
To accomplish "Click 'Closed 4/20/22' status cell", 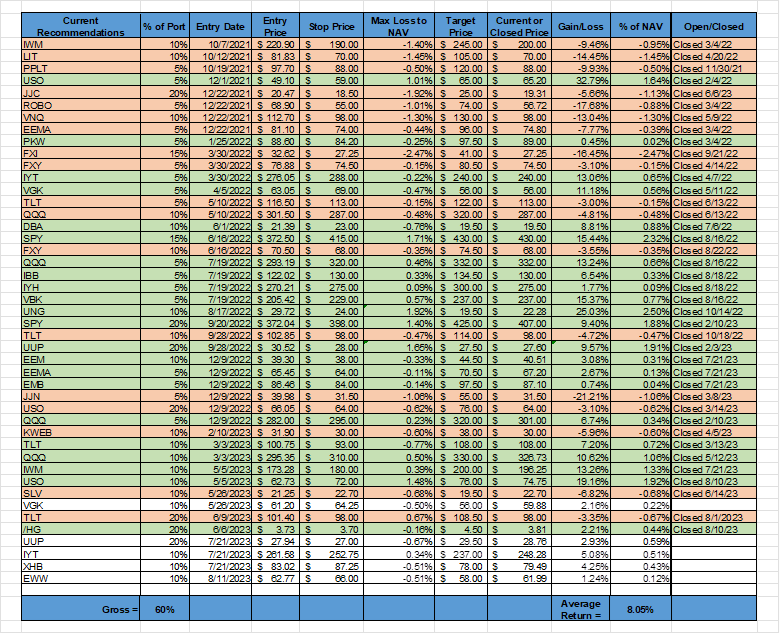I will 713,56.
